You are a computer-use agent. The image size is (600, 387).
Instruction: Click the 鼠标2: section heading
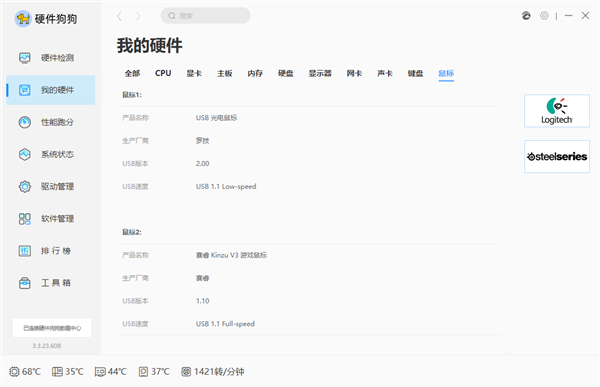click(132, 232)
